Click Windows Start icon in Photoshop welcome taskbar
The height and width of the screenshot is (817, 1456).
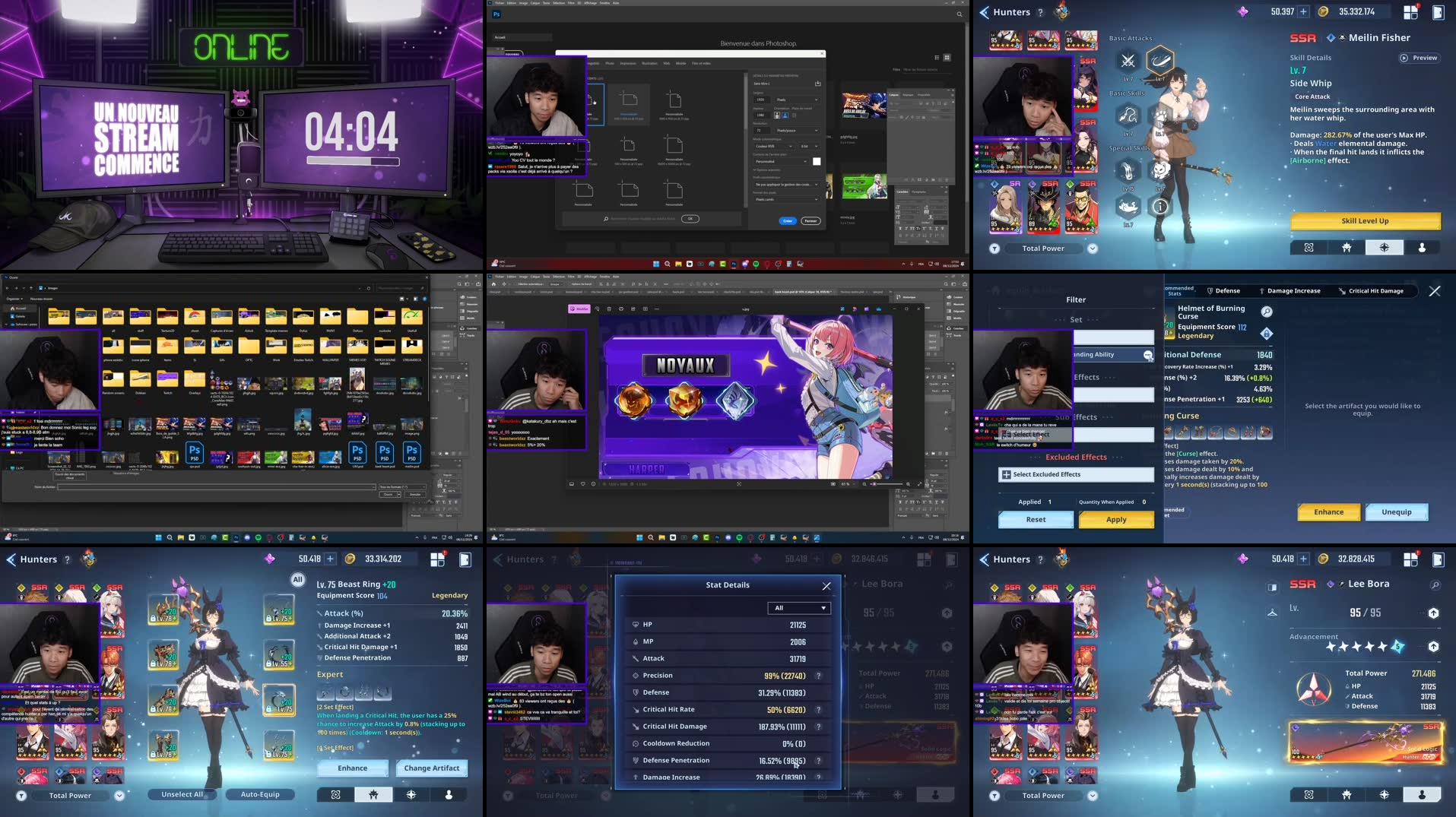(655, 264)
